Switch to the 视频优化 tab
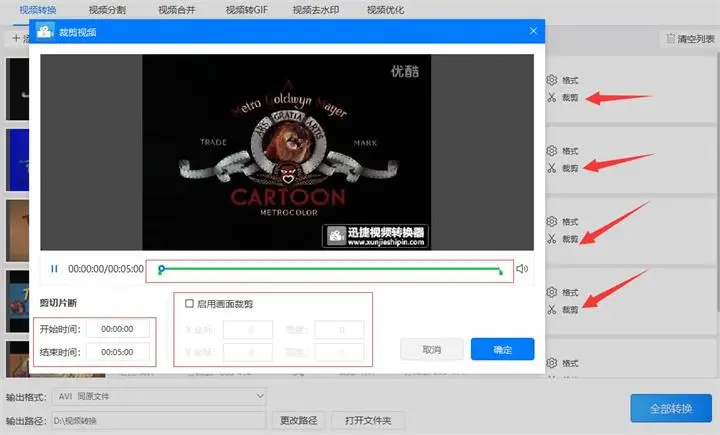The width and height of the screenshot is (720, 435). coord(386,10)
